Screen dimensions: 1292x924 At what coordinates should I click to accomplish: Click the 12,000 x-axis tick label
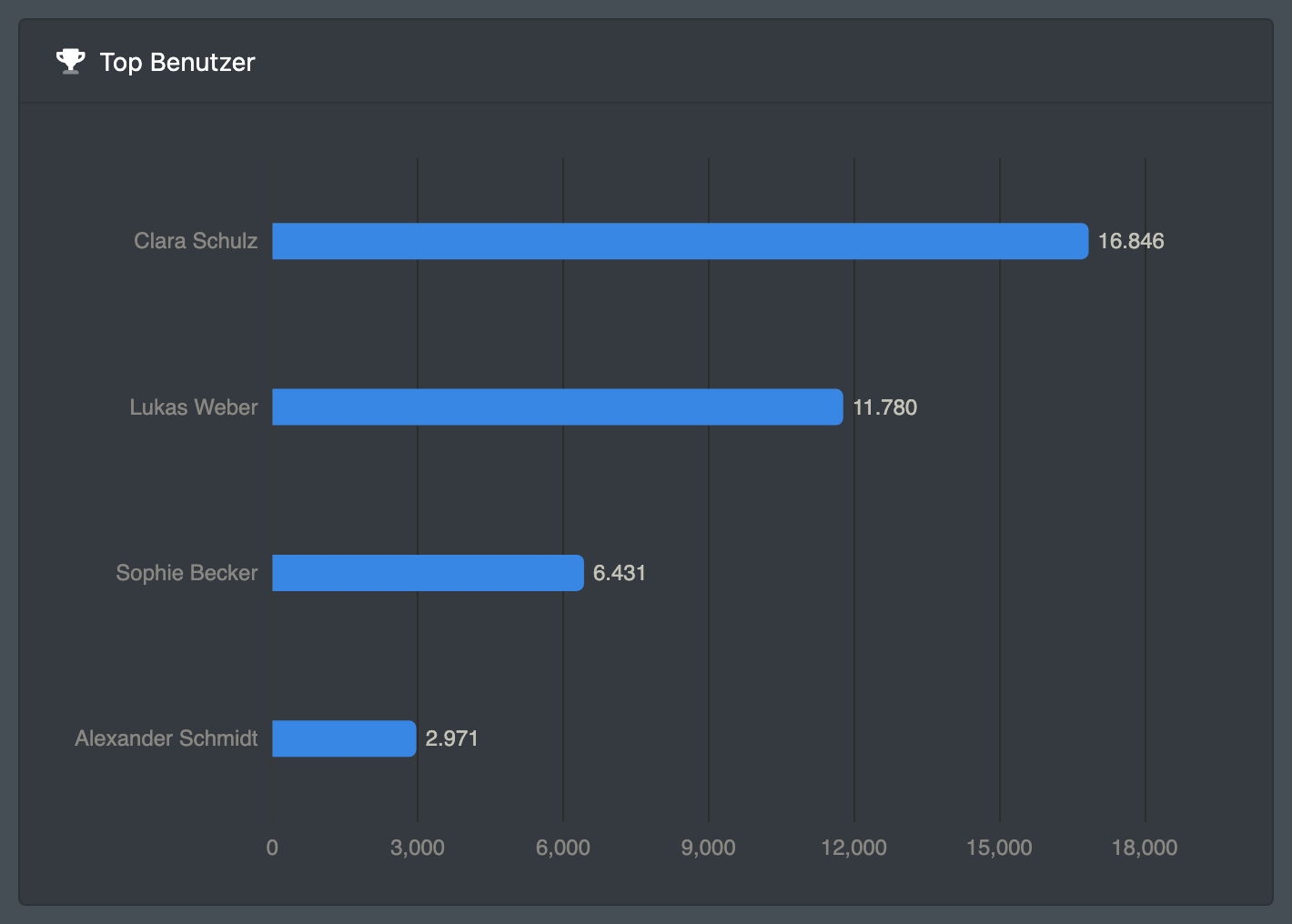(854, 848)
